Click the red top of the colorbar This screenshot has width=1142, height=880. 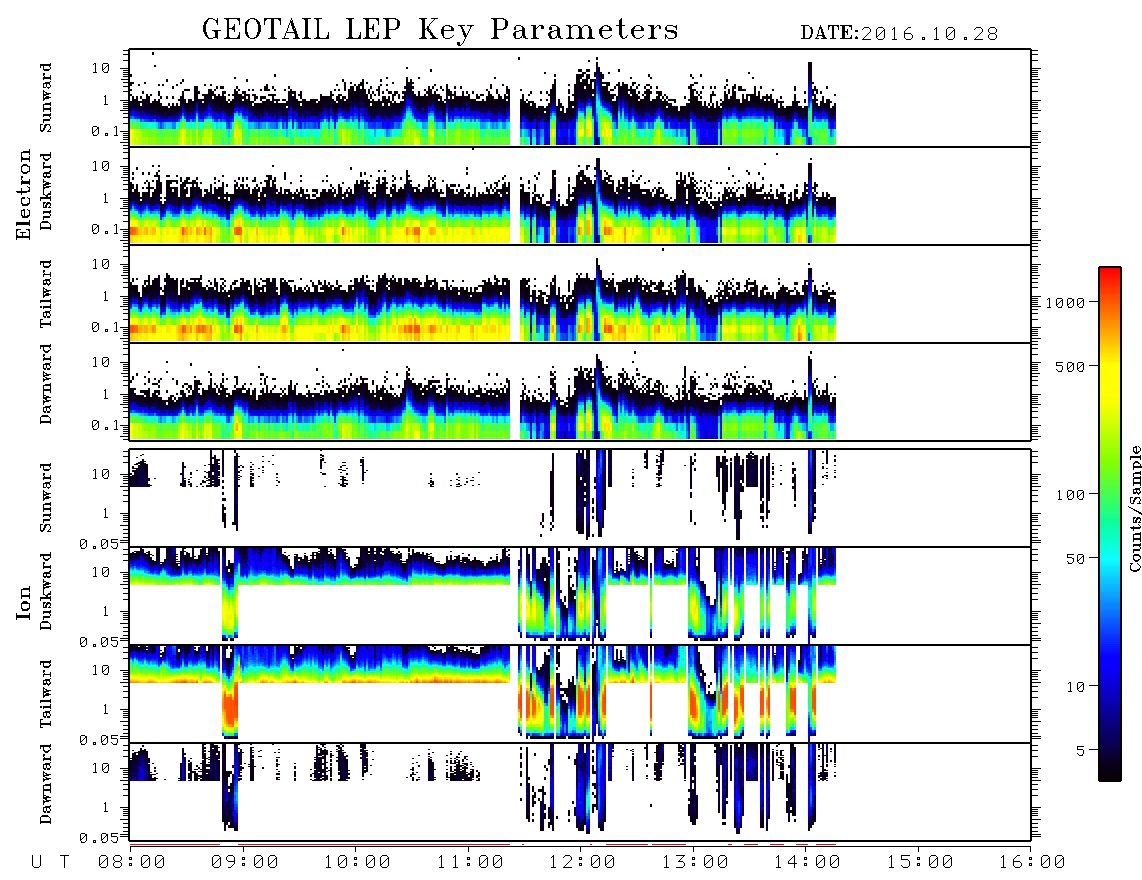pyautogui.click(x=1110, y=277)
